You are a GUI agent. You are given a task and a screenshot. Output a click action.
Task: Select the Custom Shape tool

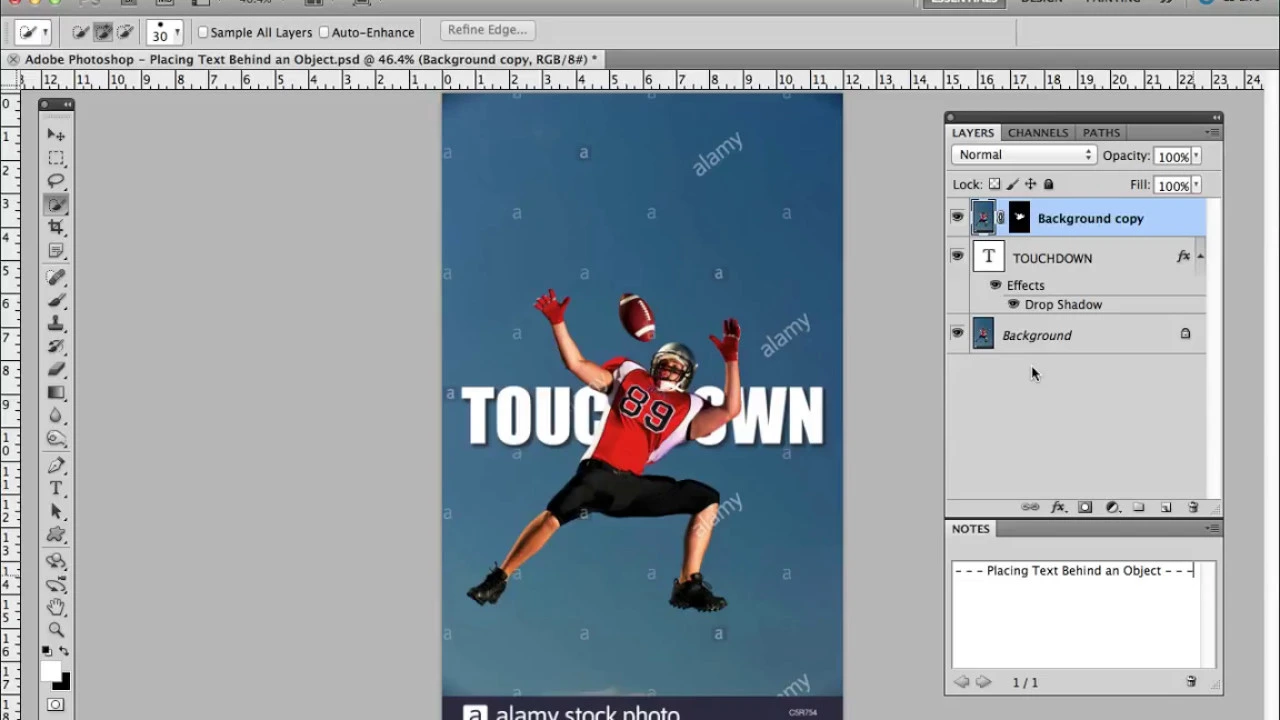point(56,535)
